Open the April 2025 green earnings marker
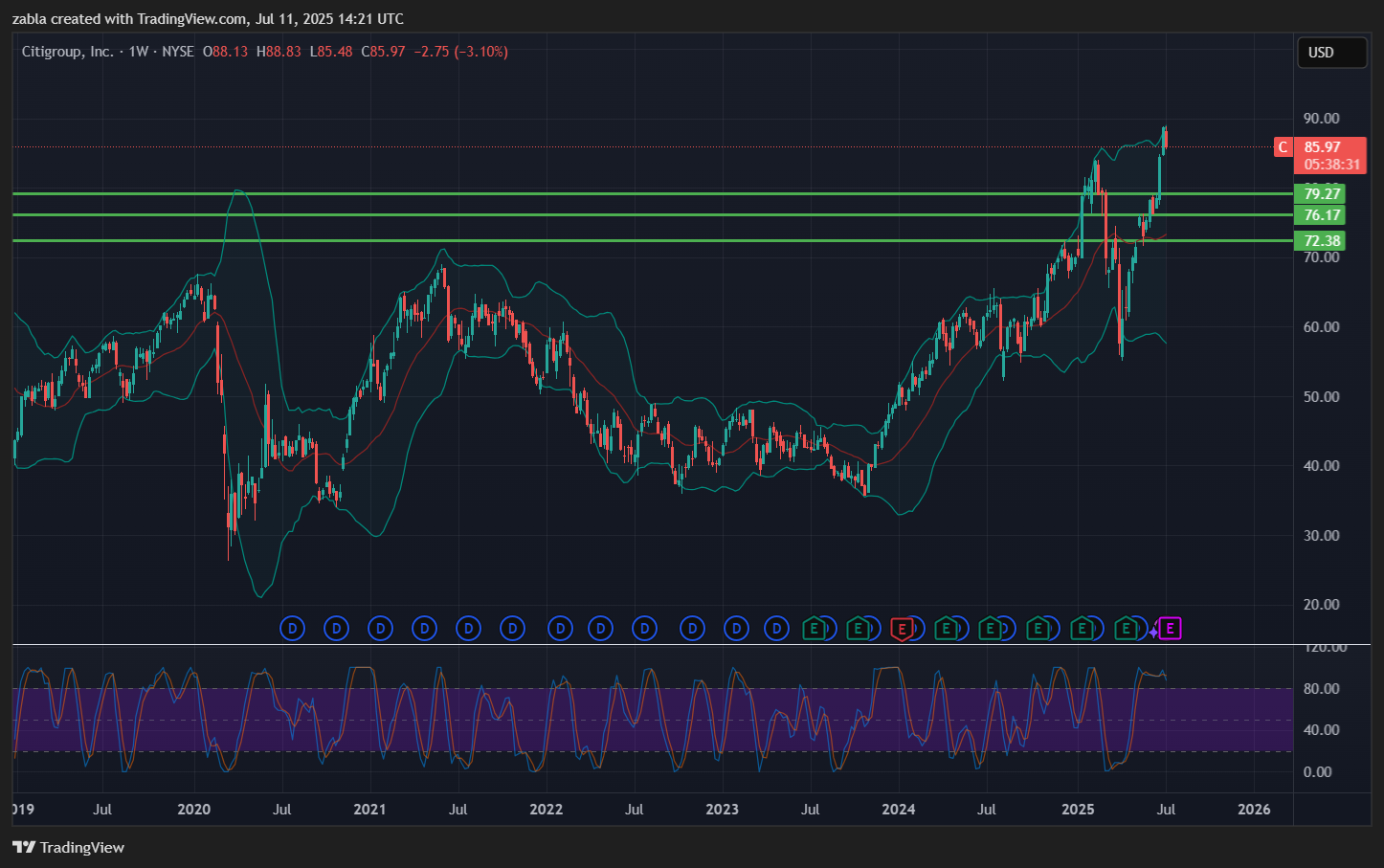 (x=1126, y=629)
